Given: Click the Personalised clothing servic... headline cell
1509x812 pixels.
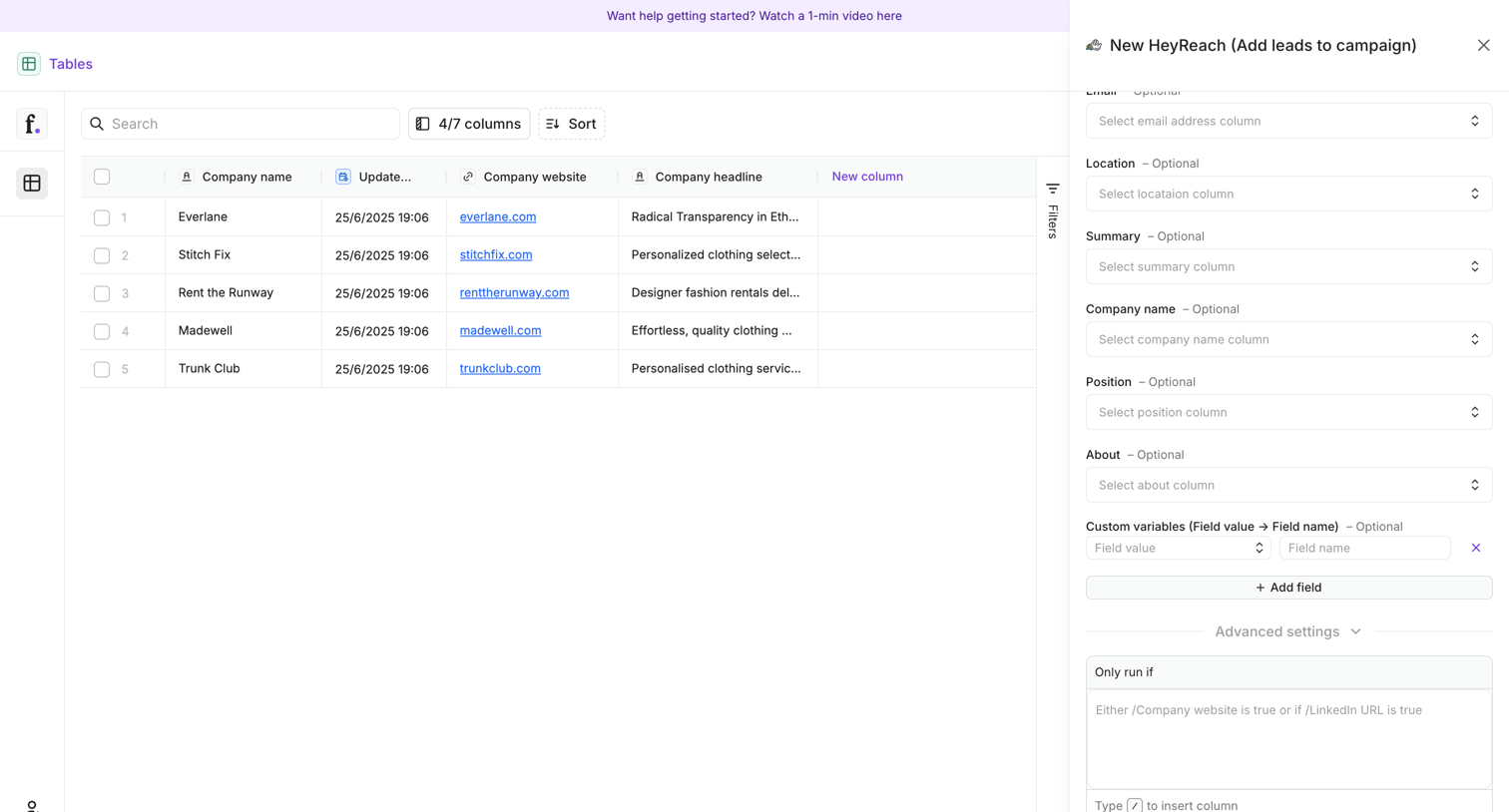Looking at the screenshot, I should point(718,368).
